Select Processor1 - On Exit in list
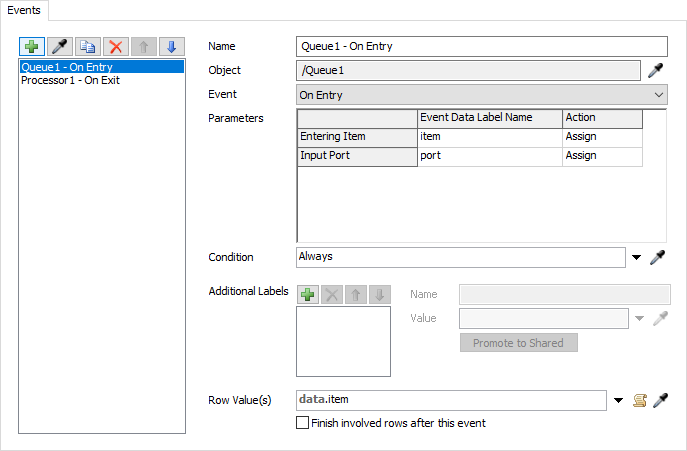687x451 pixels. [70, 80]
